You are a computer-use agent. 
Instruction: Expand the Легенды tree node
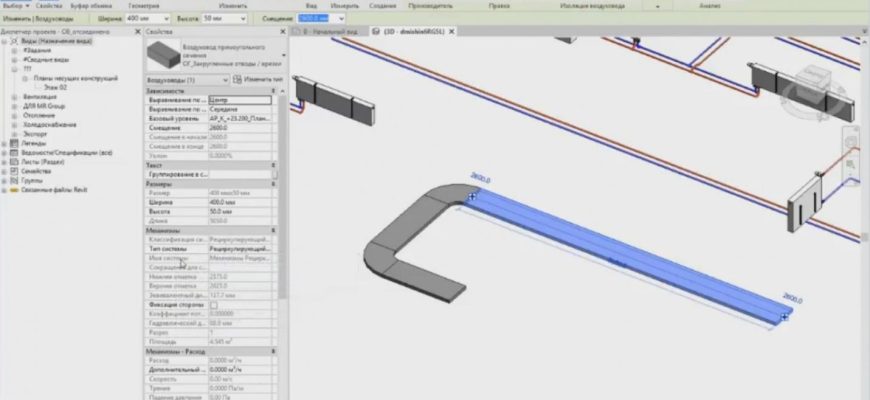4,143
